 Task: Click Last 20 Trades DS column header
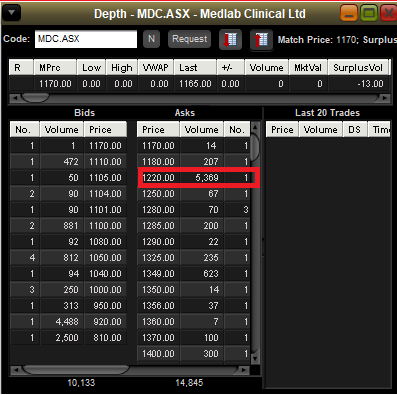(355, 129)
